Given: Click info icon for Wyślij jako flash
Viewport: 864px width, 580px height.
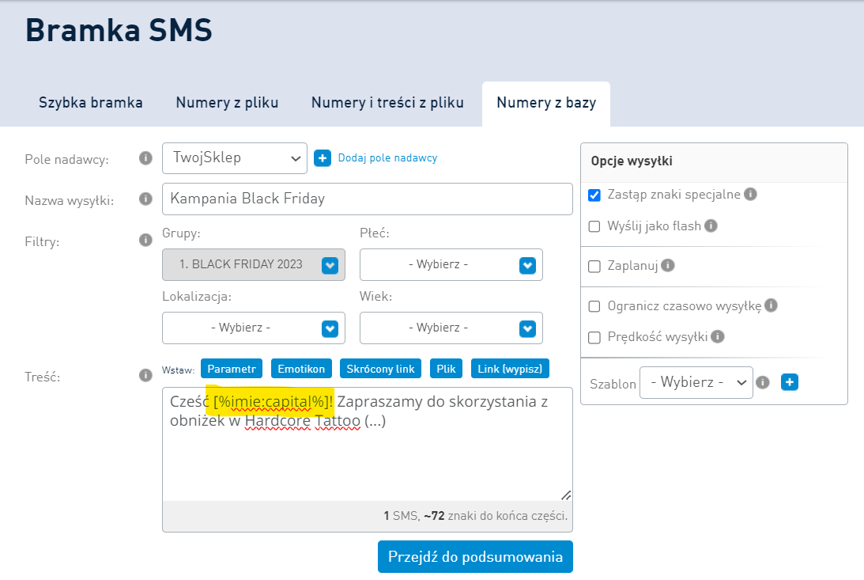Looking at the screenshot, I should pyautogui.click(x=711, y=226).
